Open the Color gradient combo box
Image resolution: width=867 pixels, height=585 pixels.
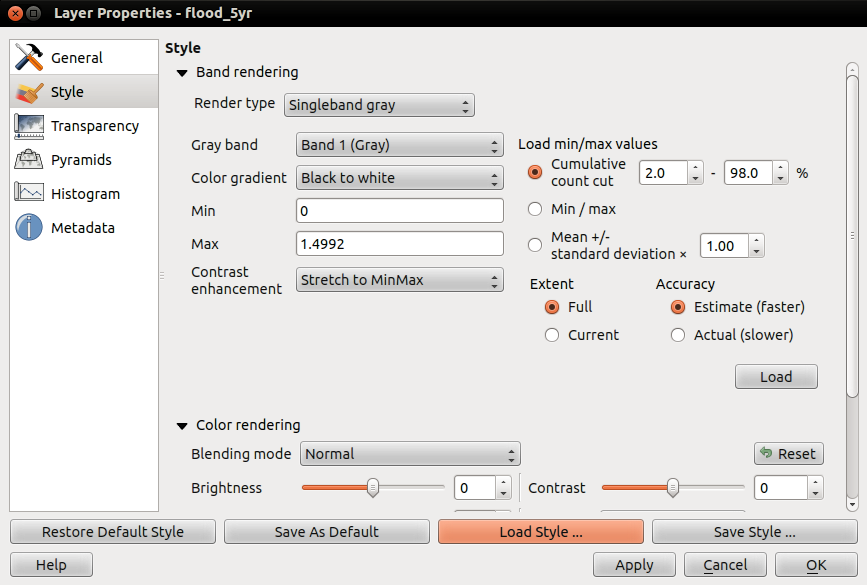tap(400, 178)
